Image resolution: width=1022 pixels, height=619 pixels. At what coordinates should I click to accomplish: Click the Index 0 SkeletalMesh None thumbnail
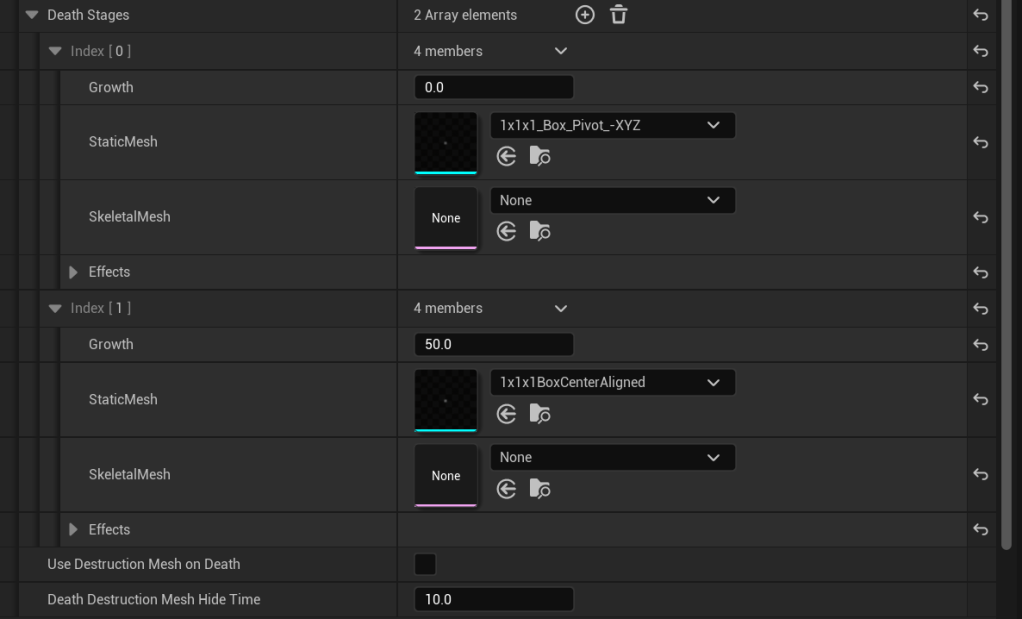click(446, 218)
